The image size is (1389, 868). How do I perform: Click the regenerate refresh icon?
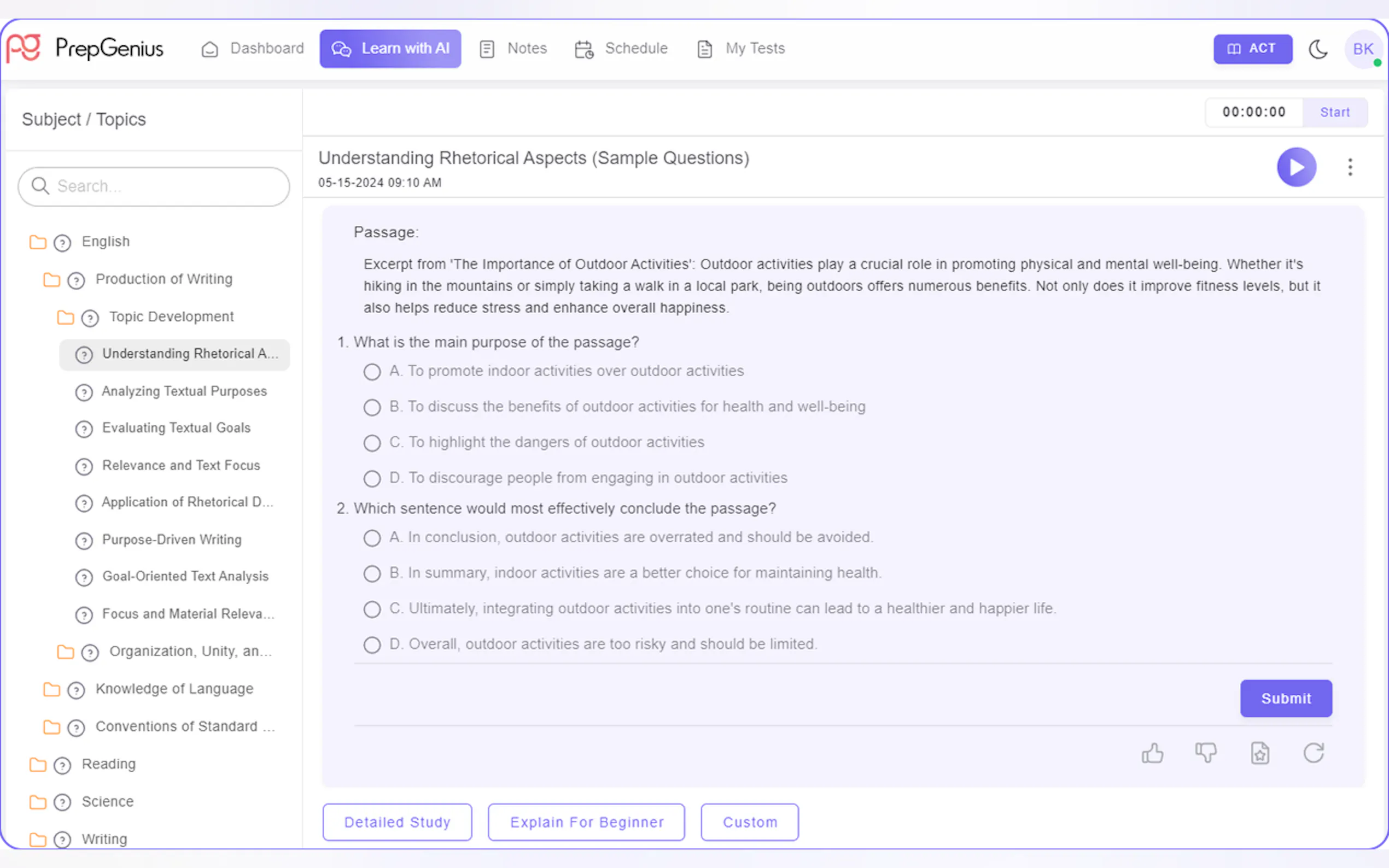[x=1314, y=753]
